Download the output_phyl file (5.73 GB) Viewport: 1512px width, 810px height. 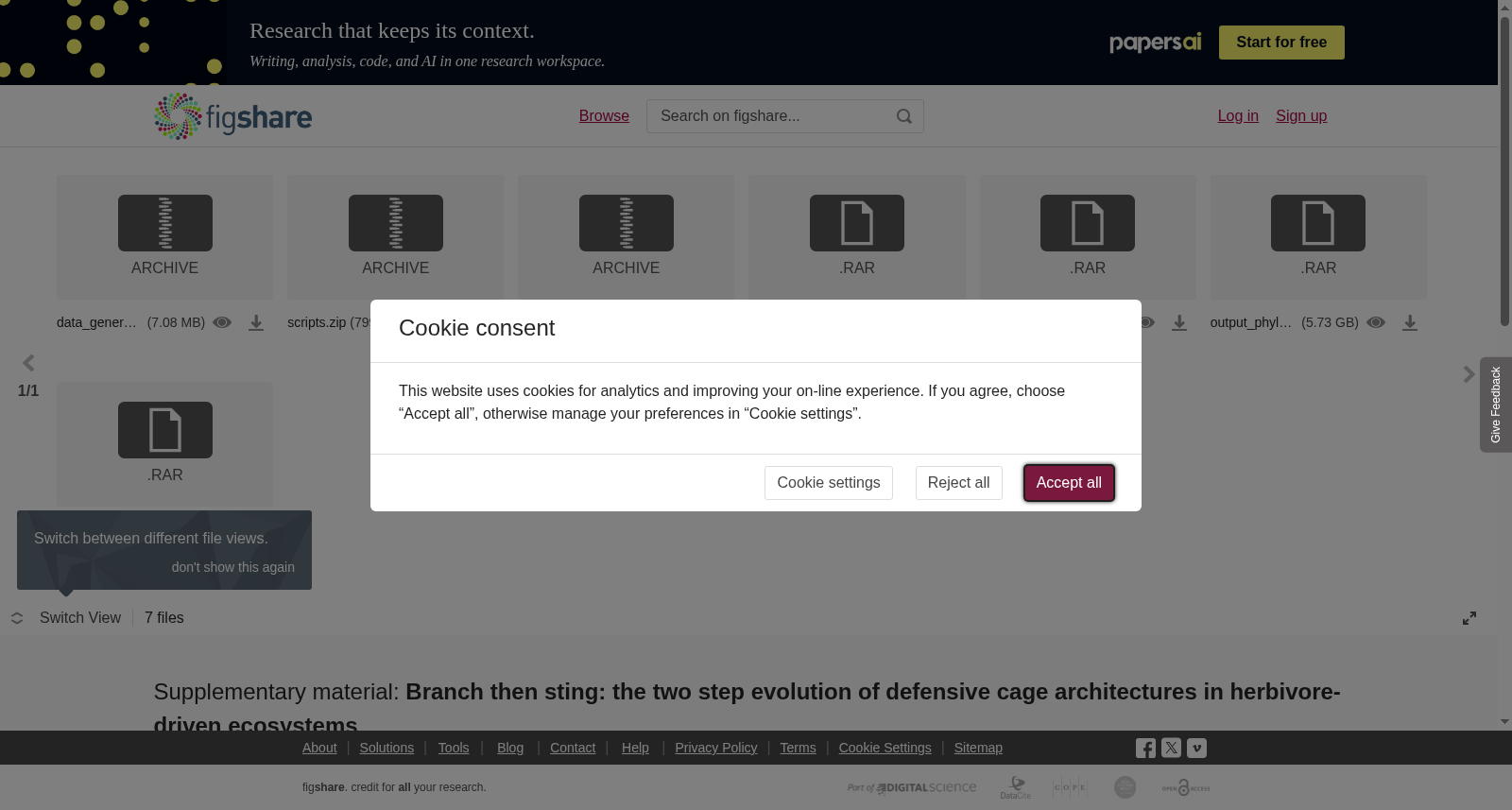click(x=1410, y=323)
